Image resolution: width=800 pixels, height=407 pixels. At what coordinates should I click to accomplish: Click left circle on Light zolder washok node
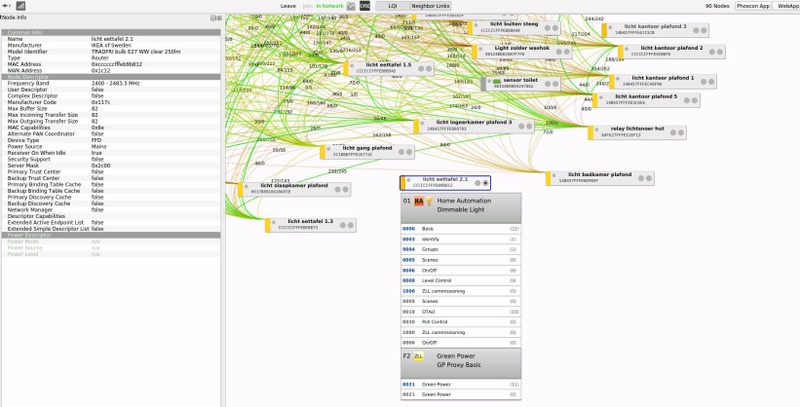(559, 52)
